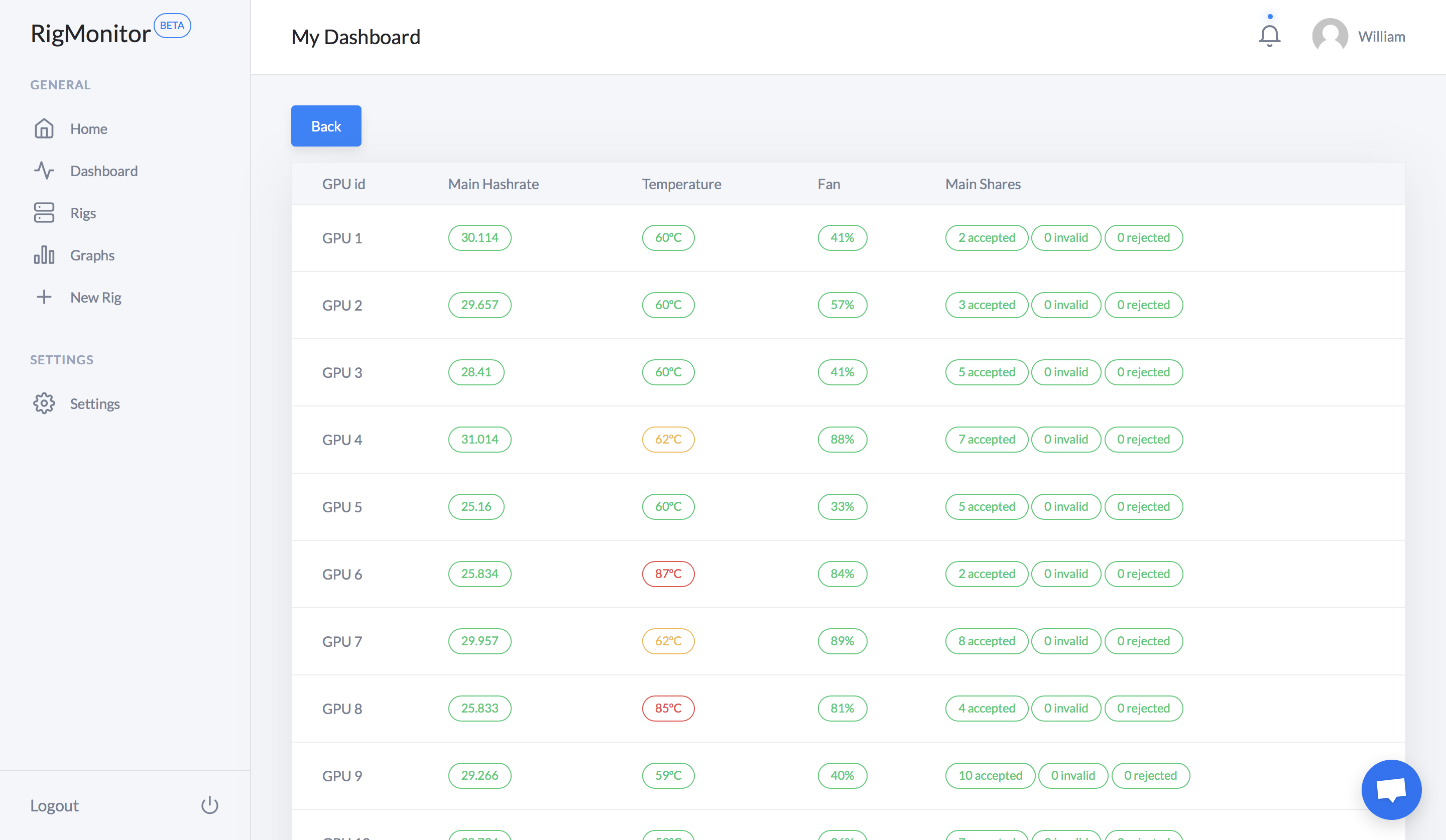1446x840 pixels.
Task: Click GPU 6's red 87°C badge
Action: click(668, 574)
